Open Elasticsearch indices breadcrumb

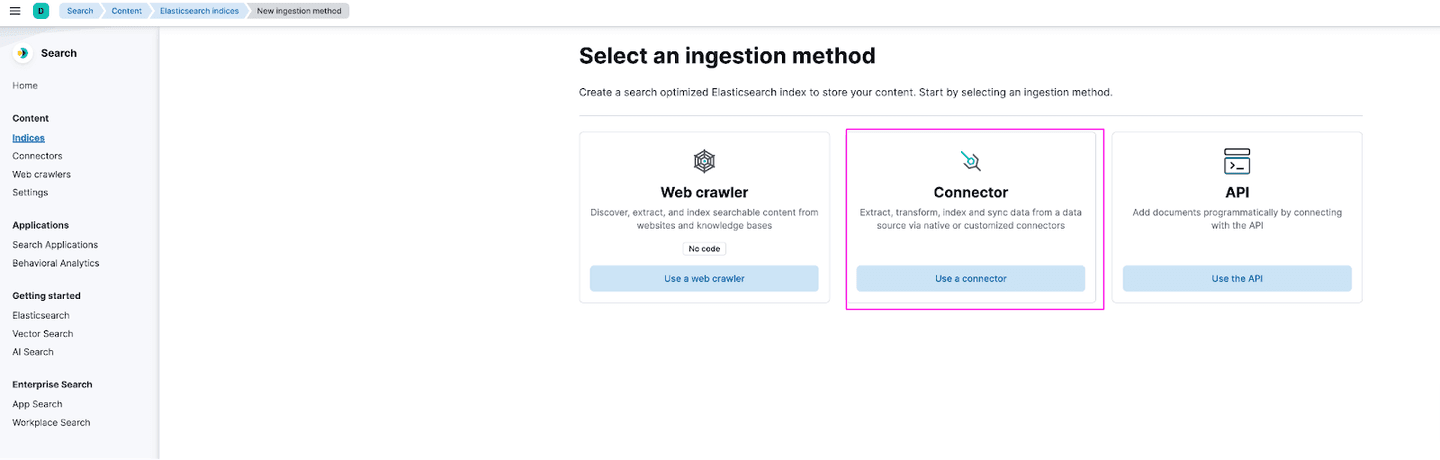click(x=199, y=11)
